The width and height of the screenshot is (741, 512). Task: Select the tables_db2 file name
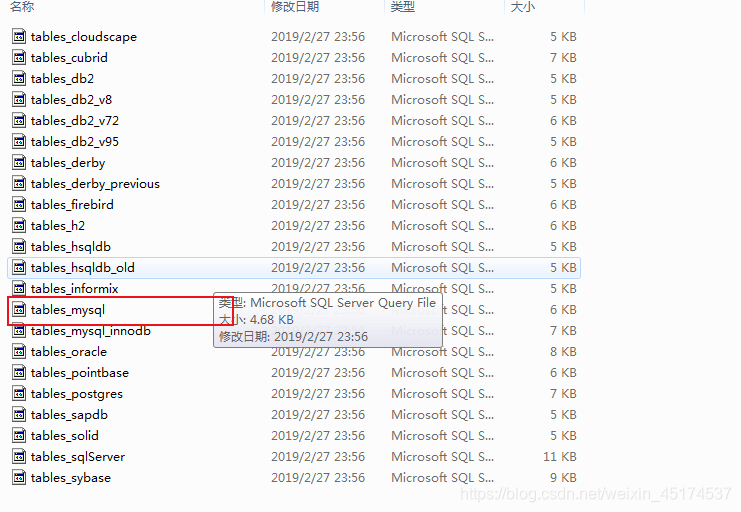(x=62, y=78)
